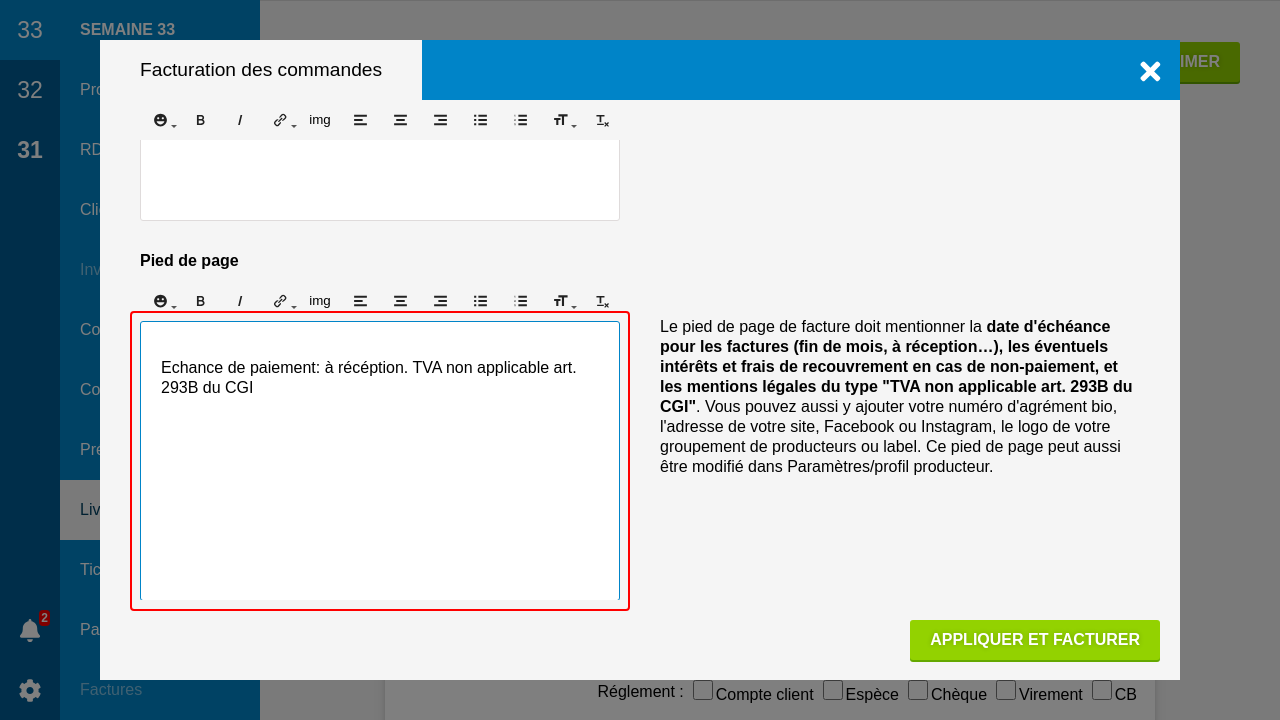The height and width of the screenshot is (720, 1280).
Task: Clear formatting in footer editor toolbar
Action: point(602,301)
